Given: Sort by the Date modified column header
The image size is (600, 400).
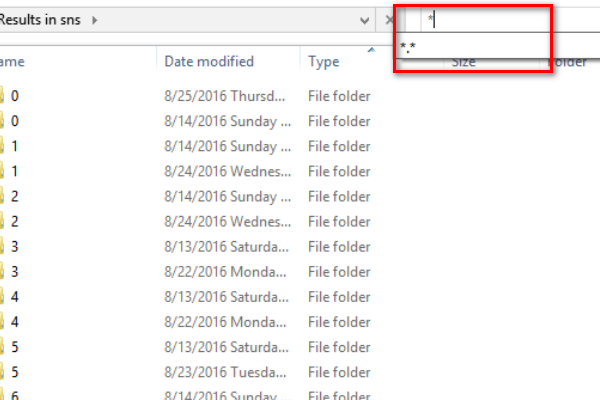Looking at the screenshot, I should [209, 61].
